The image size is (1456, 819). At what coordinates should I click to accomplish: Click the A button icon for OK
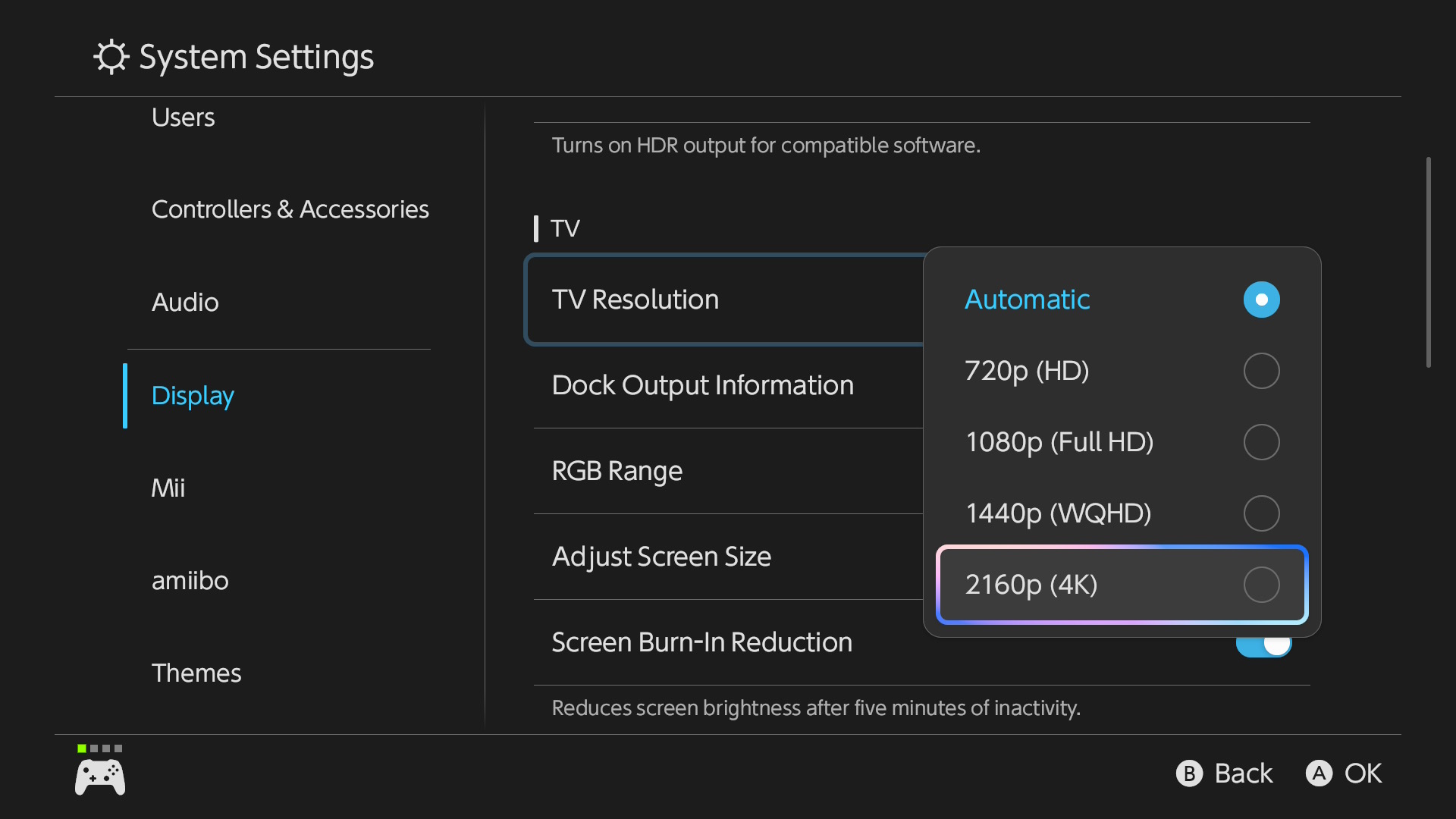point(1319,773)
